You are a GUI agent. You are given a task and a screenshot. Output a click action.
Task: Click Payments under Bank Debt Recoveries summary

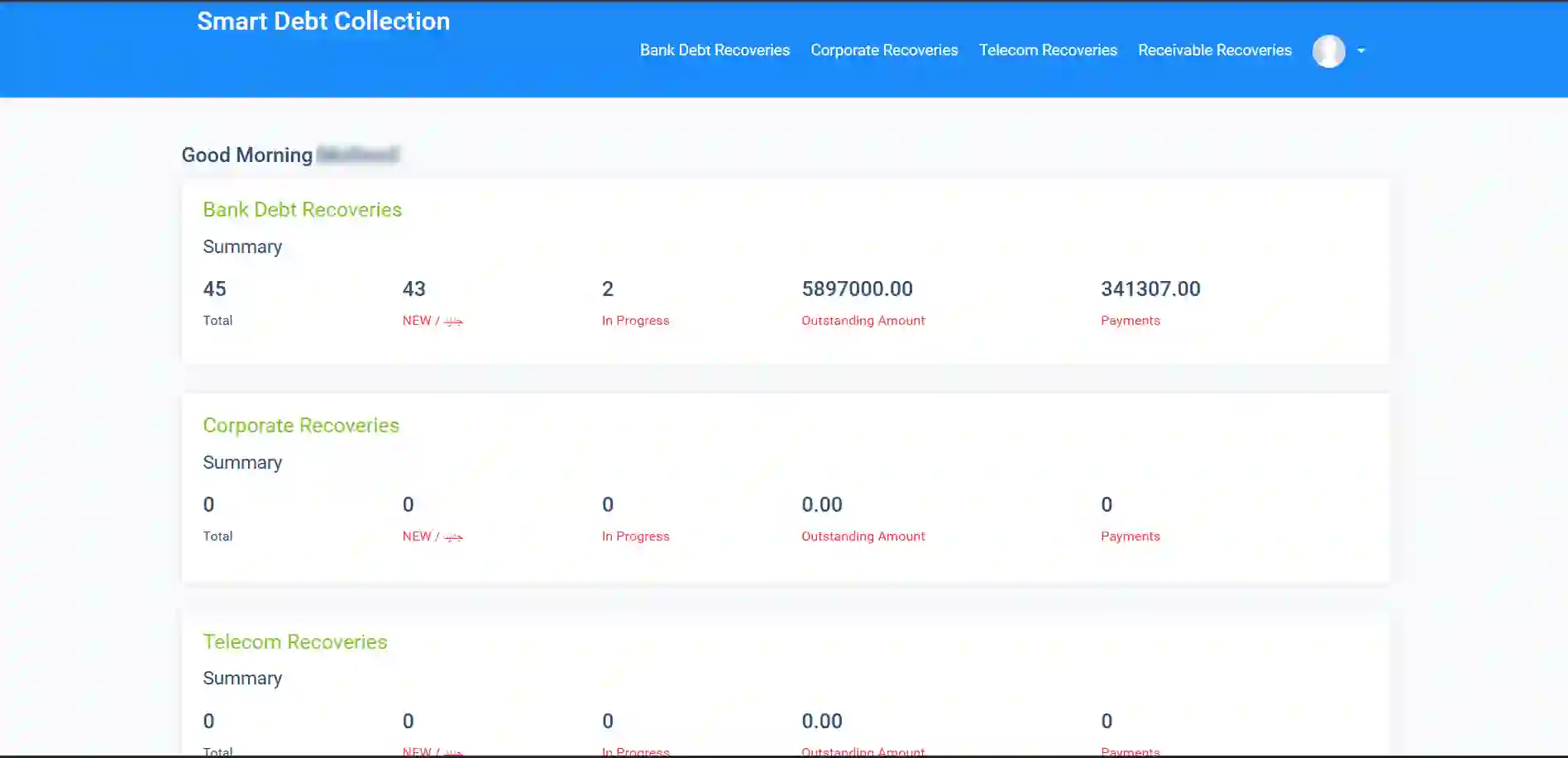1130,321
